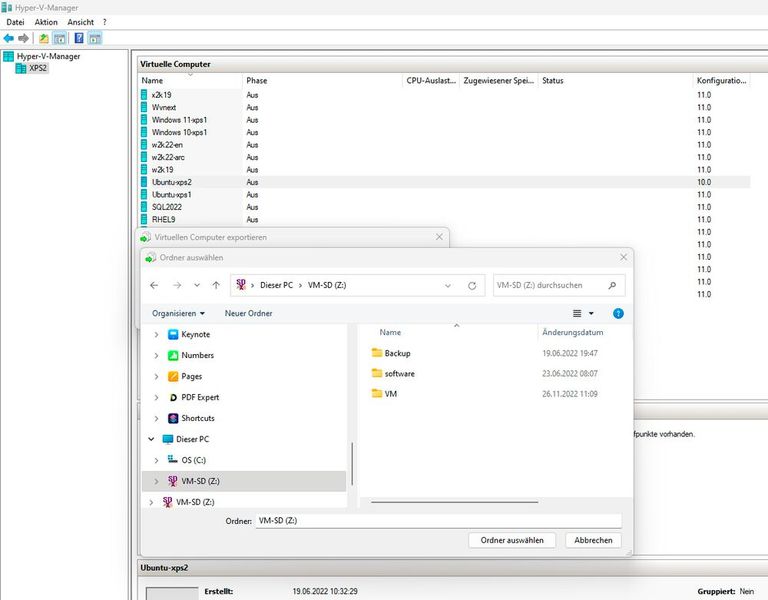Select the SQL2022 virtual machine
768x600 pixels.
coord(445,207)
